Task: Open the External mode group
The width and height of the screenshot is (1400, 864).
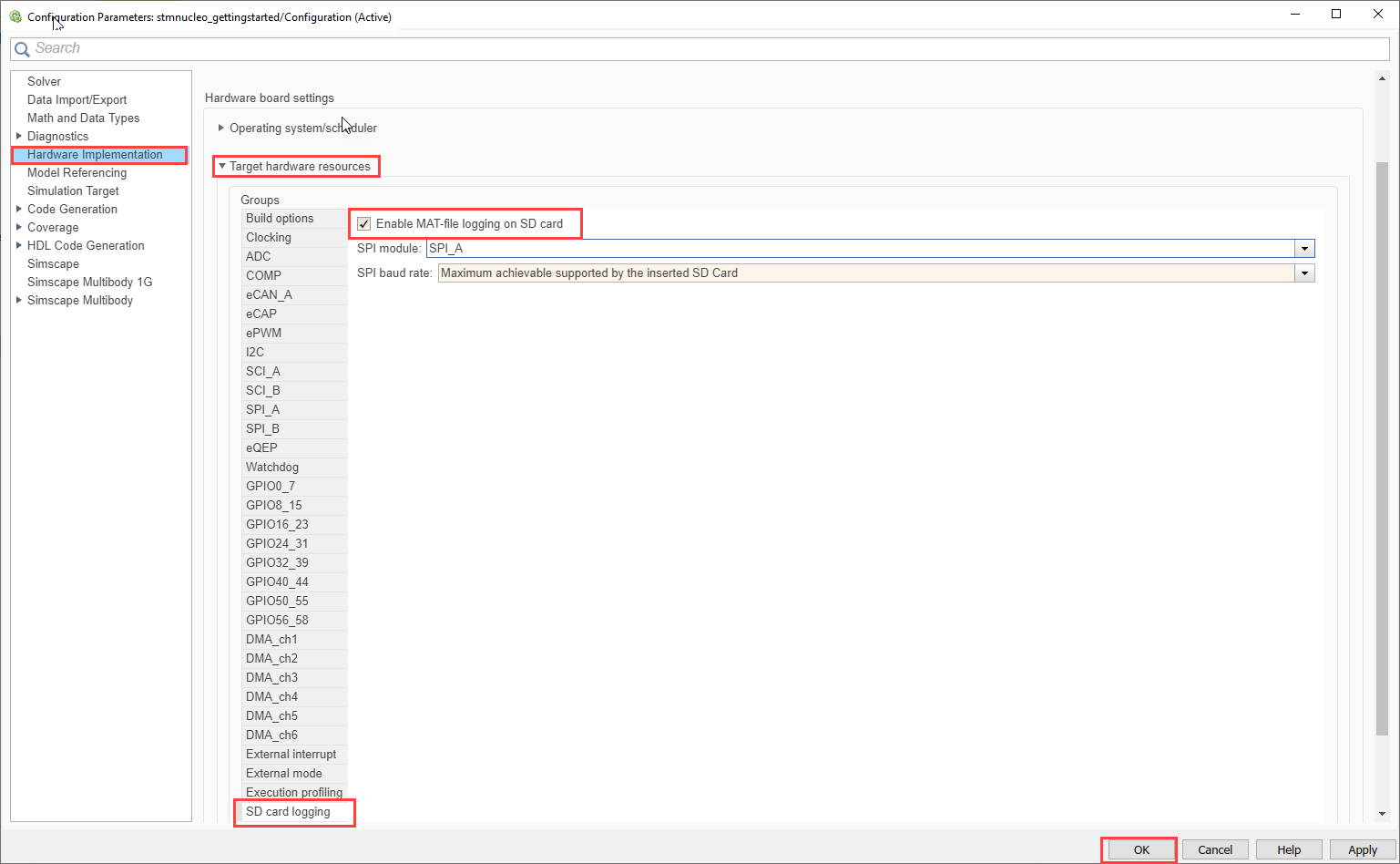Action: coord(283,774)
